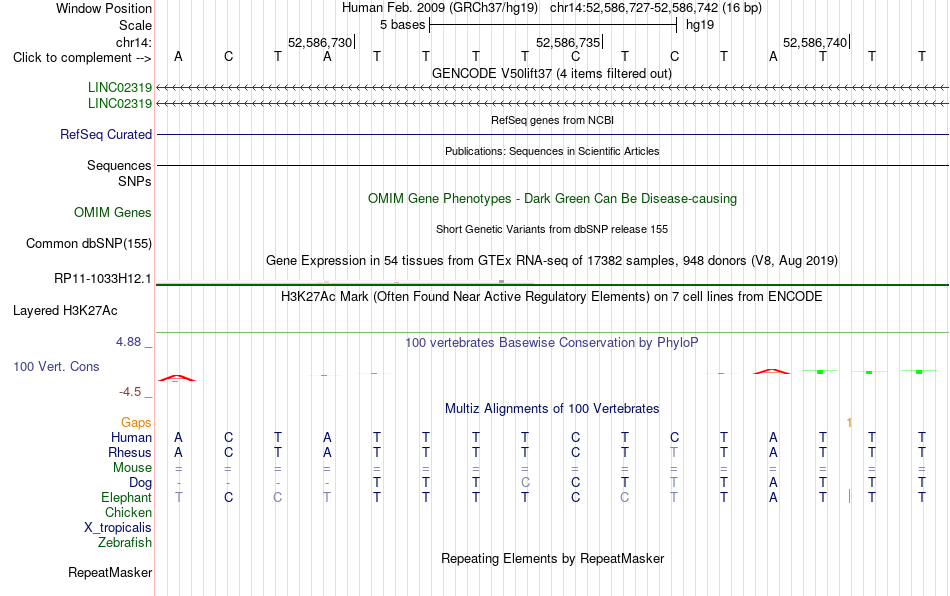
Task: Click 100 vertebrates Basewise Conservation by PhyloP title
Action: tap(552, 342)
